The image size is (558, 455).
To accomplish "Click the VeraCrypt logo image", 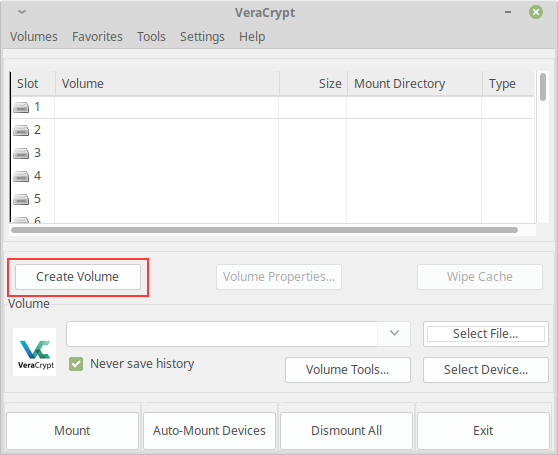I will 35,352.
